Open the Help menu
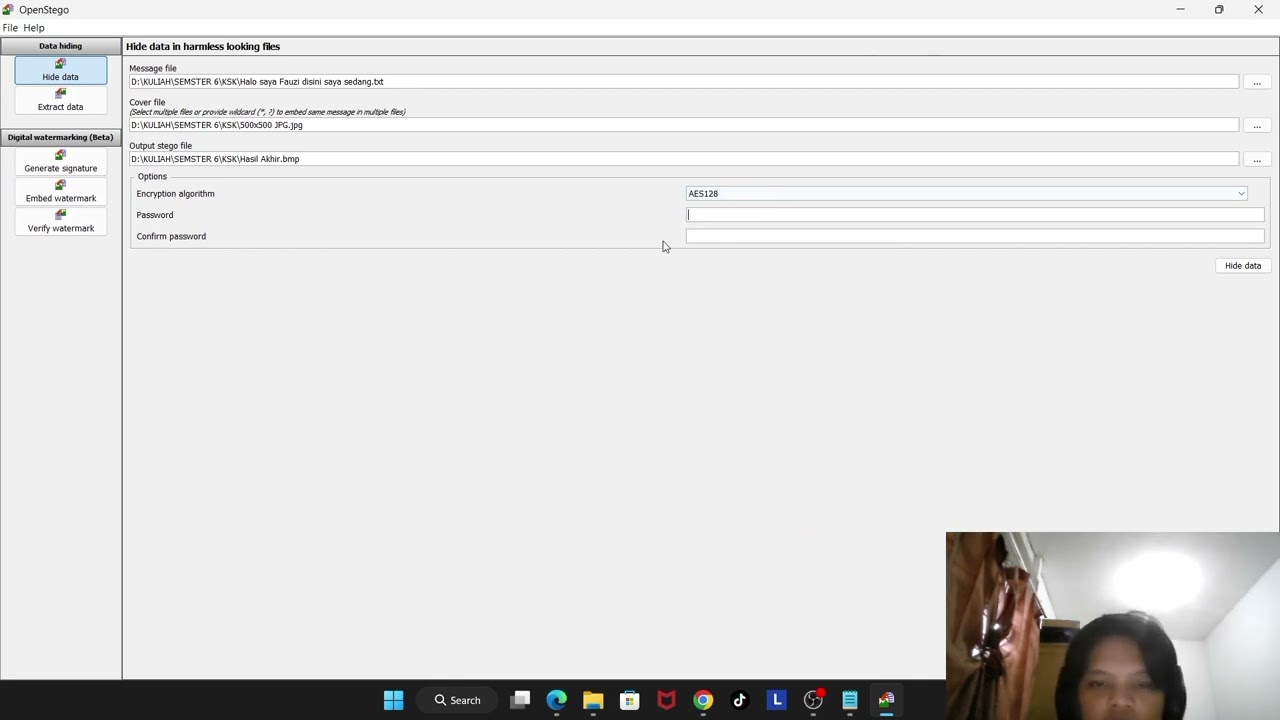The height and width of the screenshot is (720, 1280). tap(34, 28)
